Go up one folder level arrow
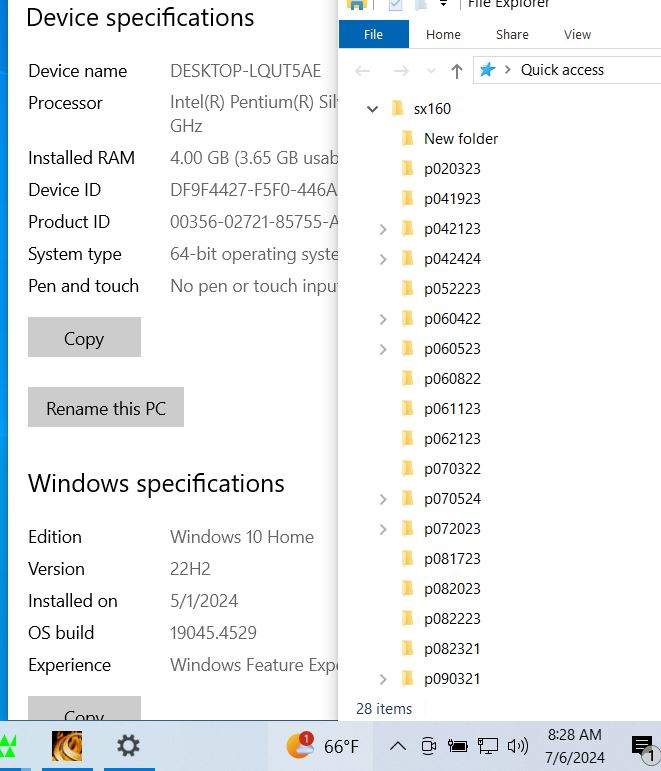This screenshot has width=661, height=771. [x=457, y=71]
